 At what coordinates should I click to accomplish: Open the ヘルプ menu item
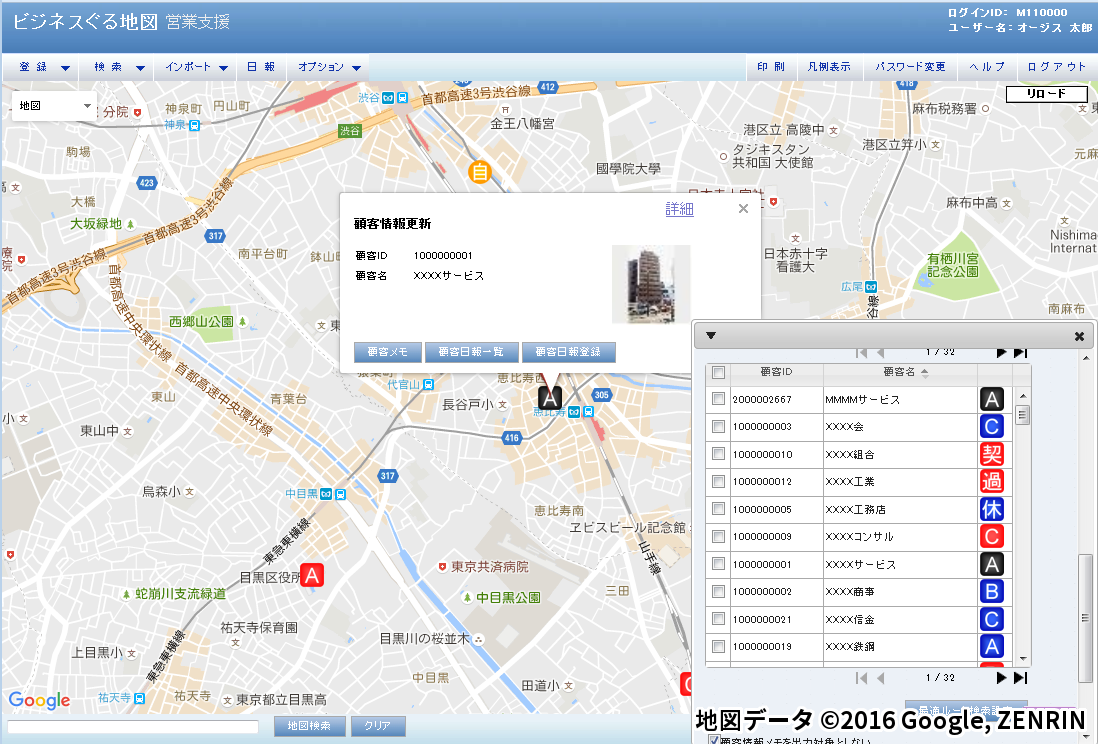[987, 67]
